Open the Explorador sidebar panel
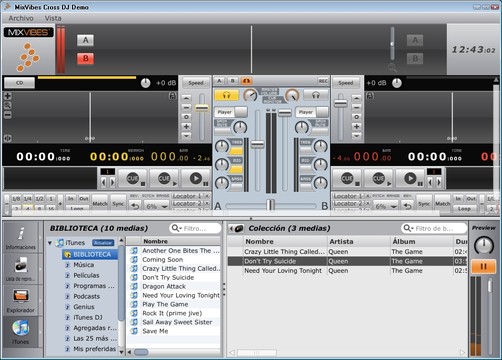 (21, 301)
